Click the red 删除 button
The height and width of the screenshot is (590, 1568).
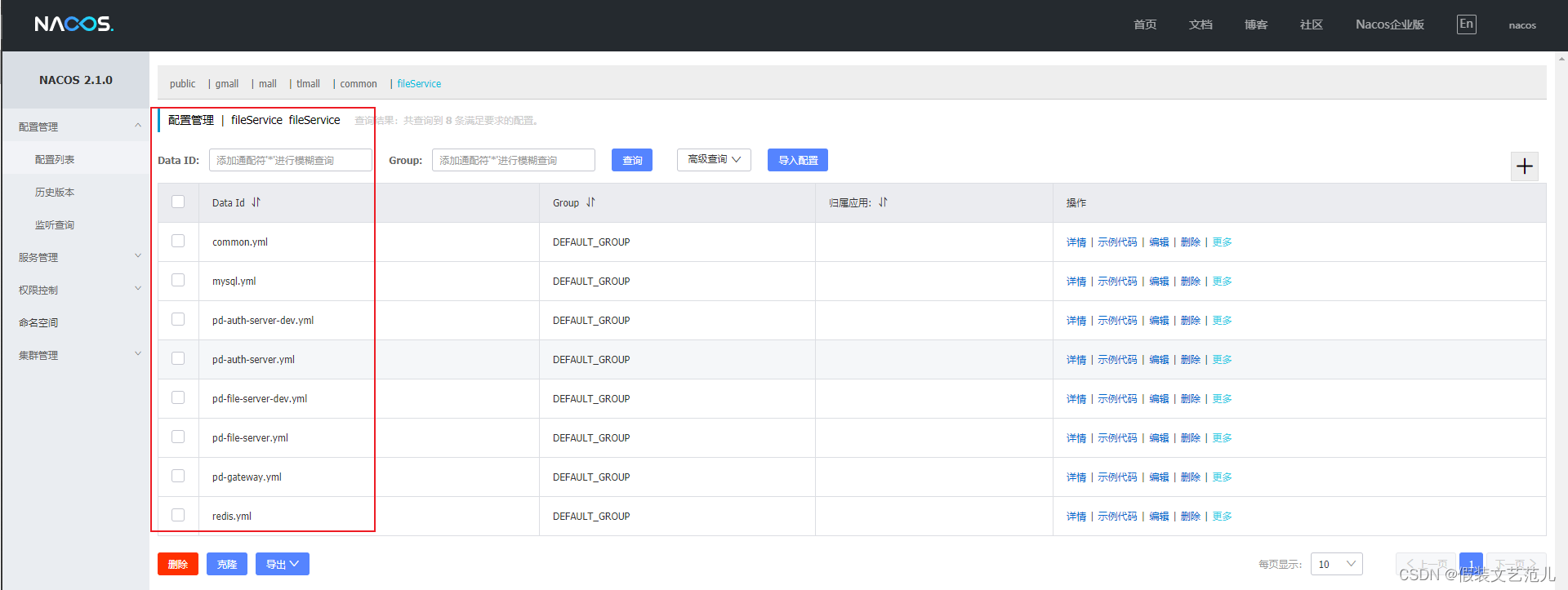click(178, 564)
